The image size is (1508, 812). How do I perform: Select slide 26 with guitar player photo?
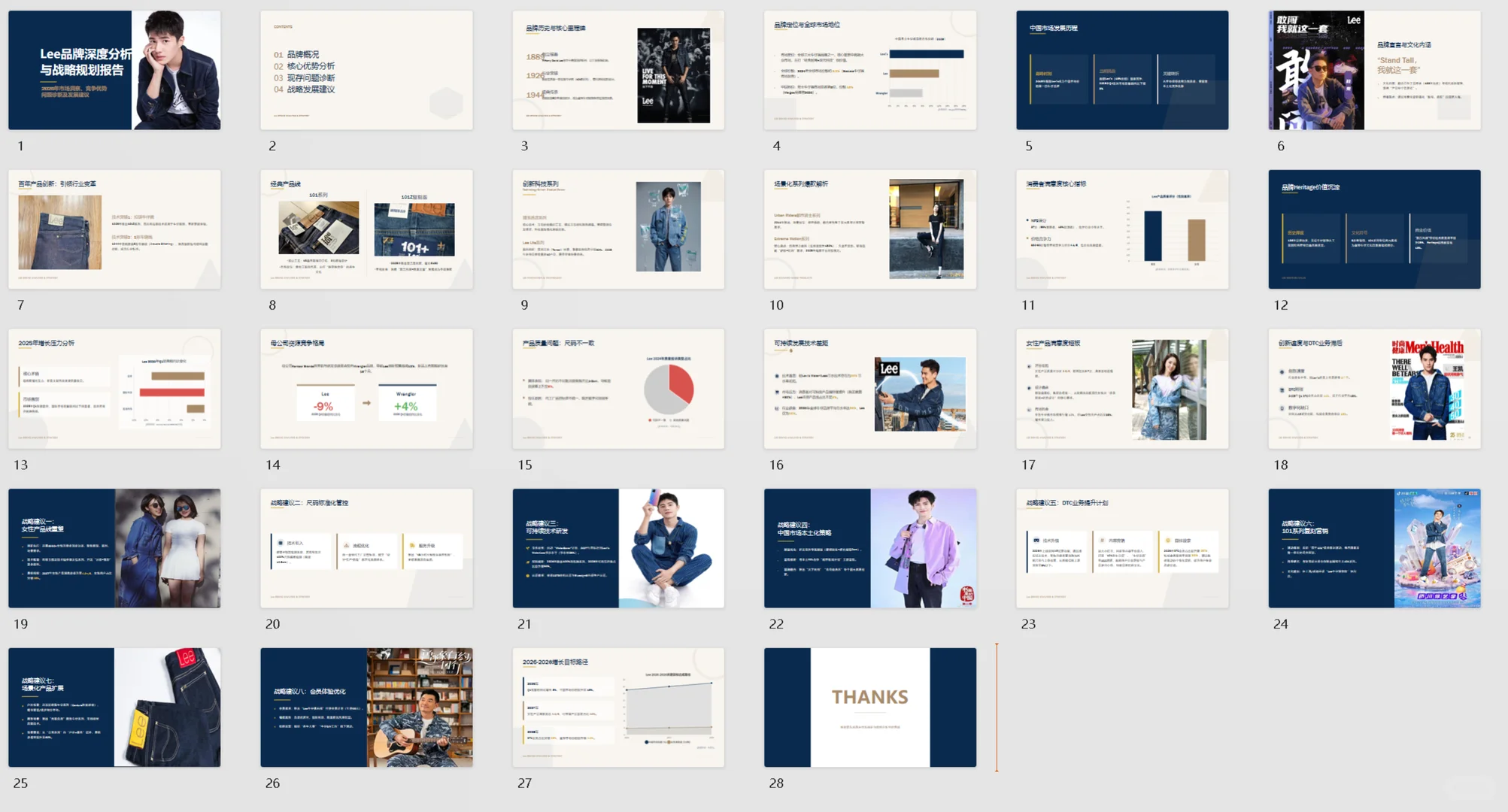(366, 707)
